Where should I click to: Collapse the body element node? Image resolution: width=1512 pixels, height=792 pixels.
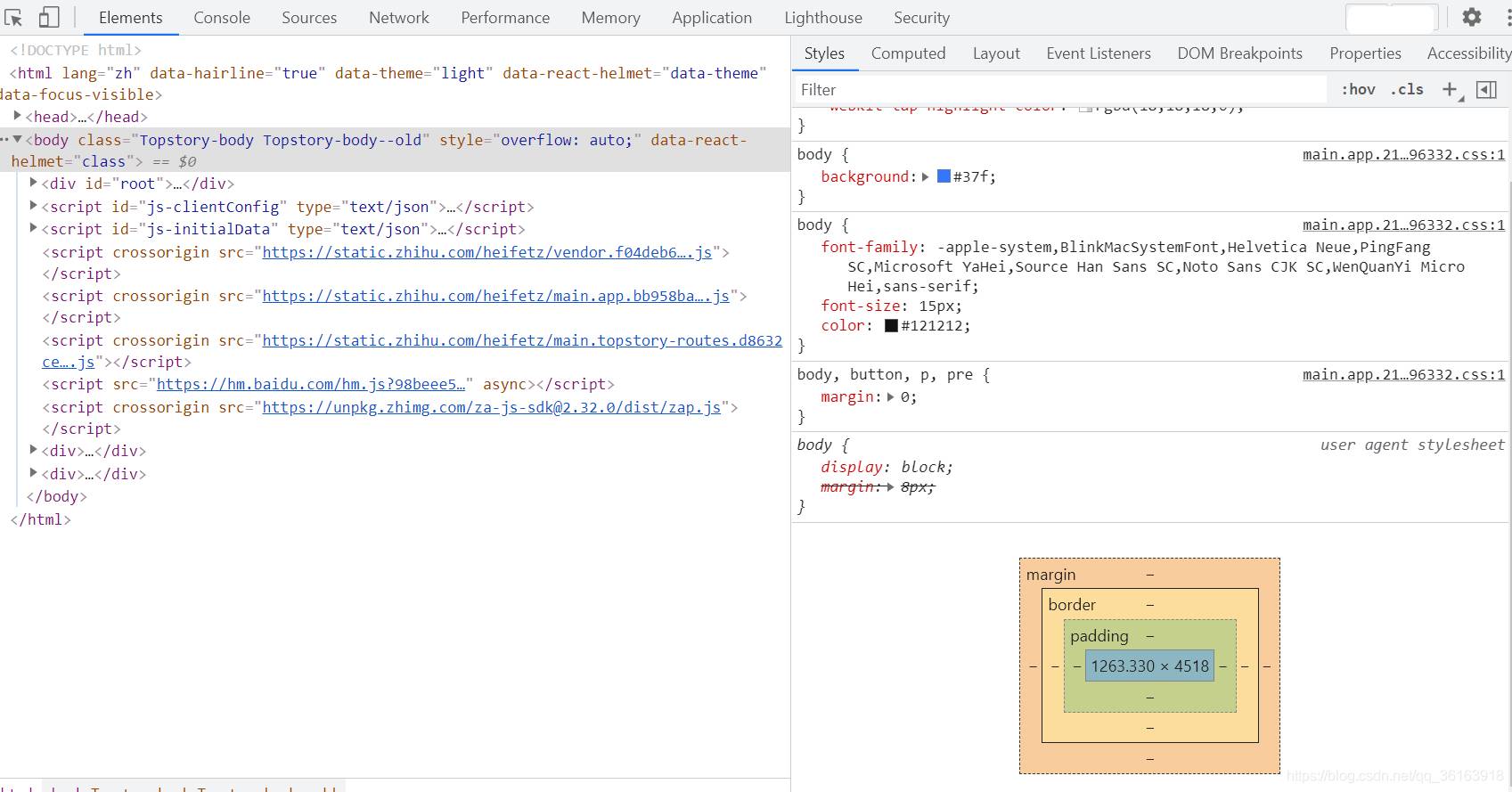tap(17, 139)
